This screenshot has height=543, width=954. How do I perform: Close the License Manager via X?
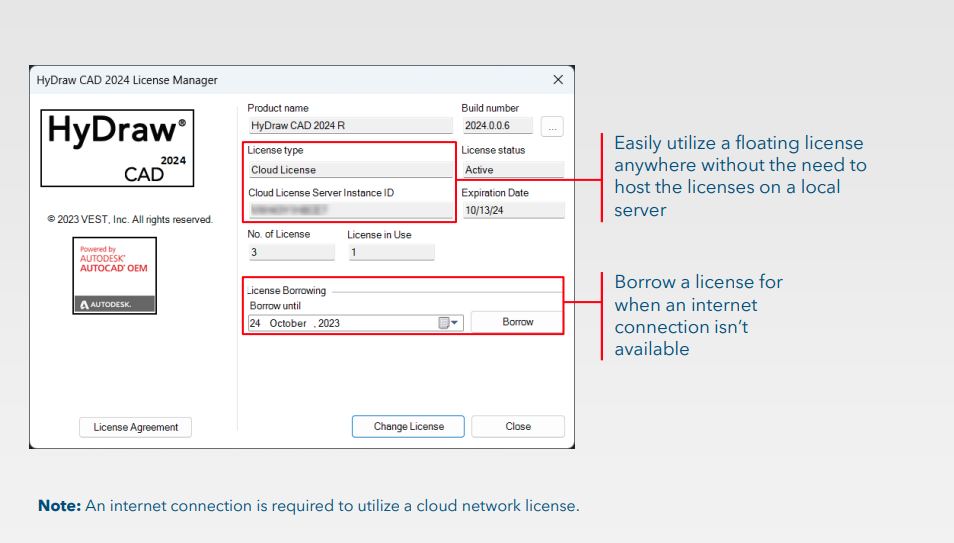click(558, 80)
